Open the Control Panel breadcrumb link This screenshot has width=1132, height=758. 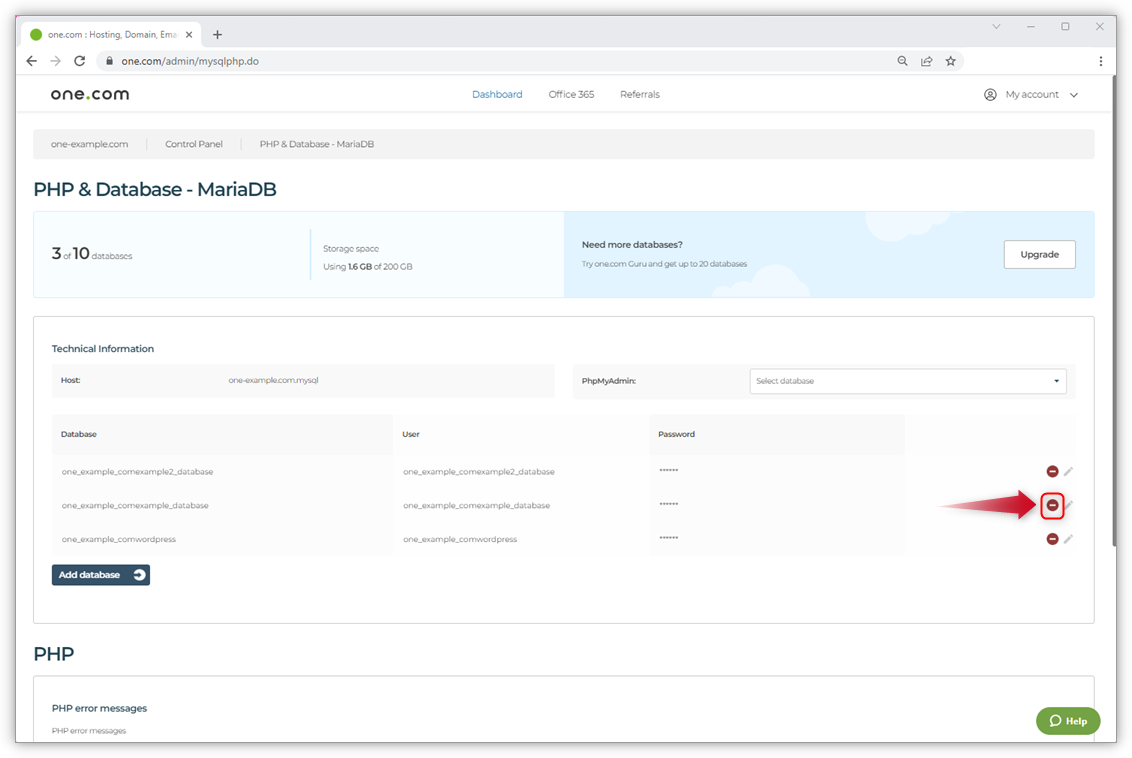[194, 144]
